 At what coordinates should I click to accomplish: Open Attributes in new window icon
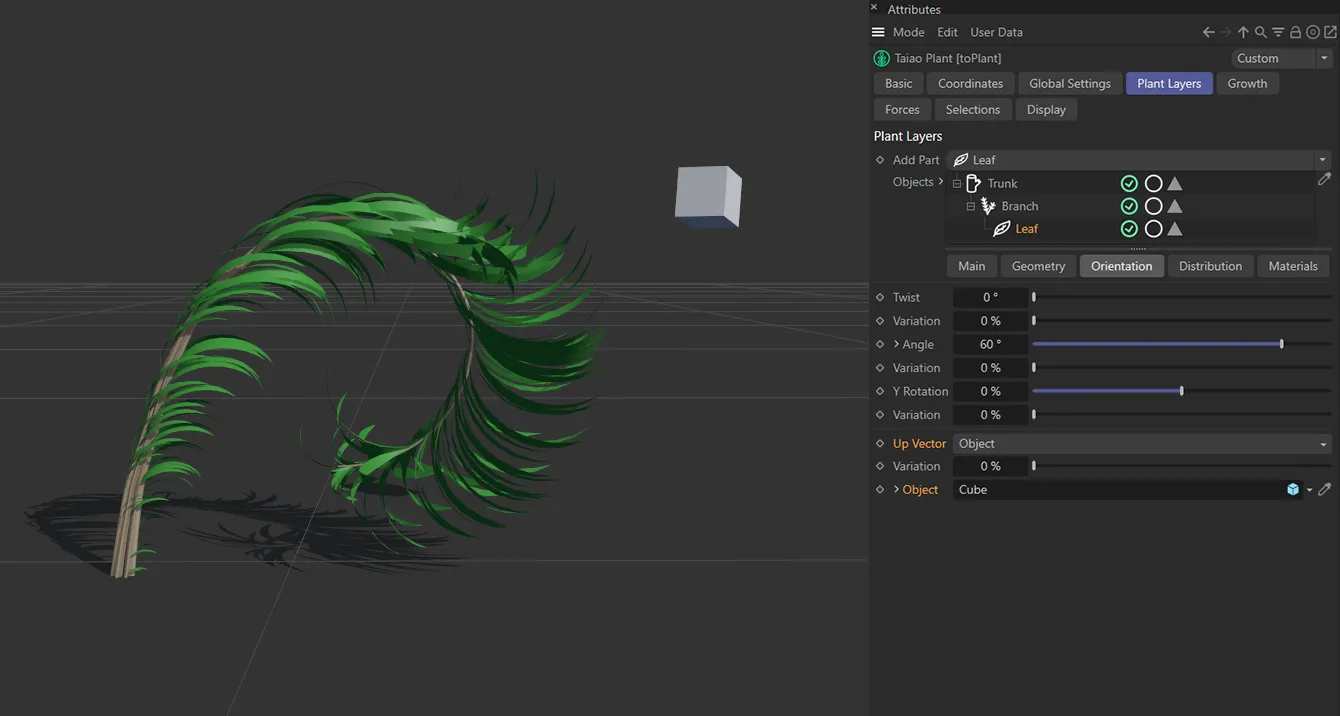1329,32
